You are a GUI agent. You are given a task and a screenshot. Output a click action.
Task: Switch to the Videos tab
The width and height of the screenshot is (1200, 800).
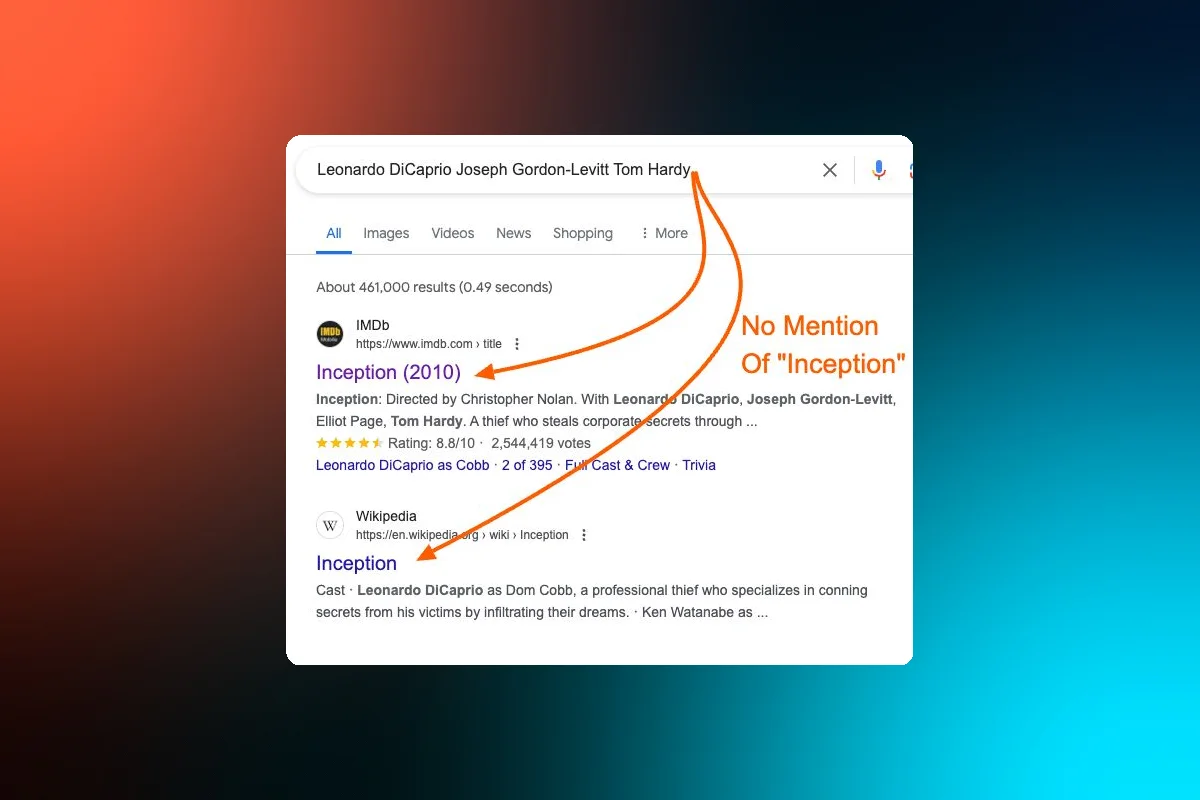point(453,233)
